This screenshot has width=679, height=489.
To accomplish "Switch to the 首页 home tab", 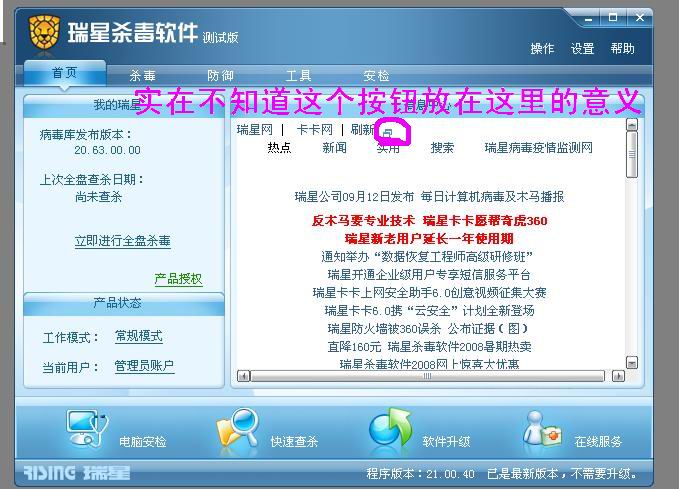I will point(65,73).
